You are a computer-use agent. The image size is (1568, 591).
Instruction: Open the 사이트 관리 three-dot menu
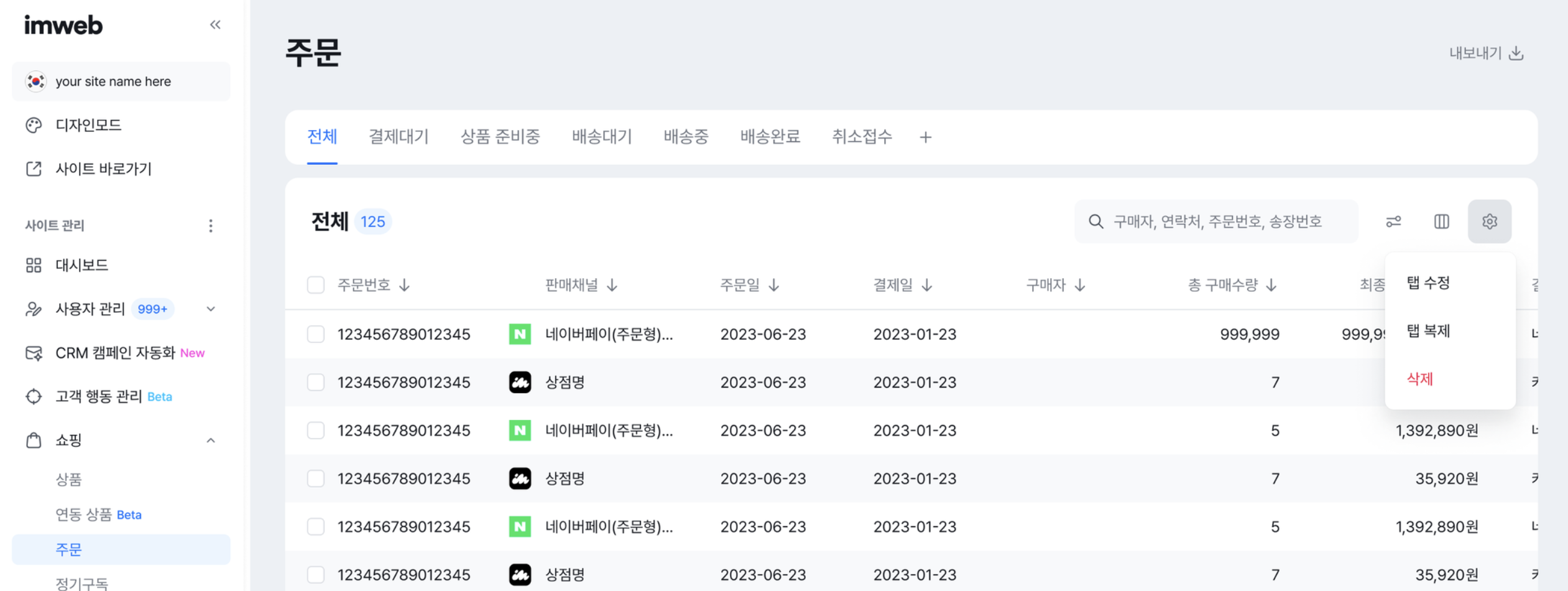tap(211, 225)
